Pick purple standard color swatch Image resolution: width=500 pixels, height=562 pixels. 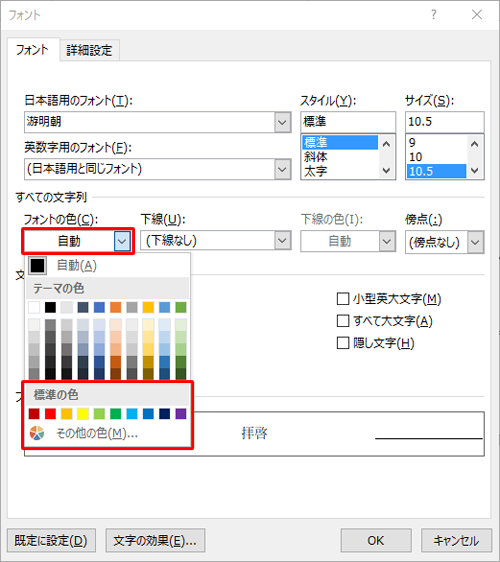coord(181,414)
